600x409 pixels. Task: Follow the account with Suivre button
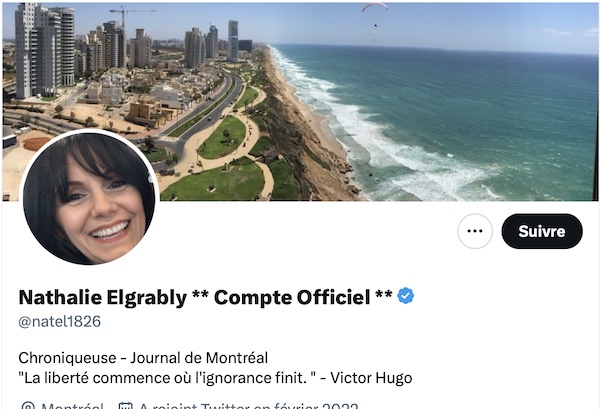[x=542, y=231]
